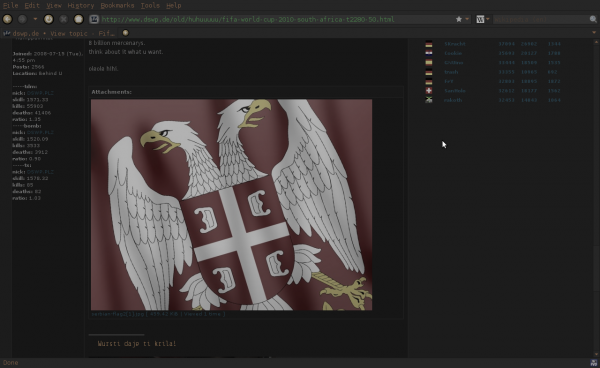The width and height of the screenshot is (600, 368).
Task: Go back with the Back arrow button
Action: coord(8,19)
